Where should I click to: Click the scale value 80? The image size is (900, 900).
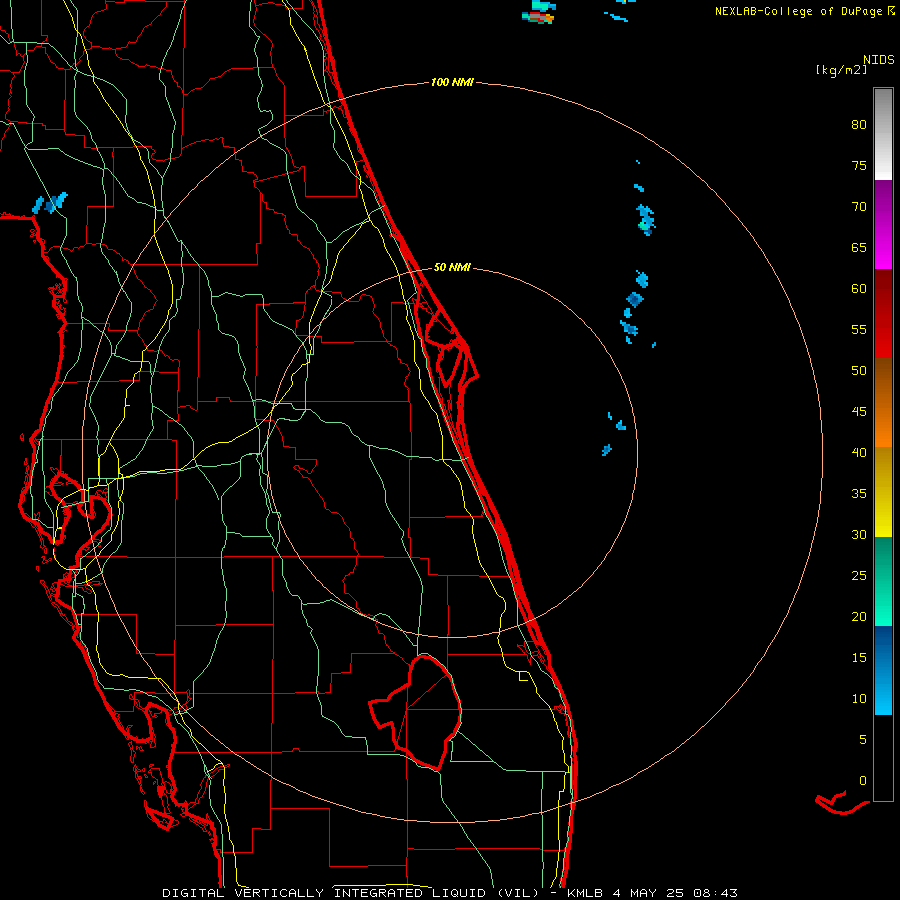859,125
